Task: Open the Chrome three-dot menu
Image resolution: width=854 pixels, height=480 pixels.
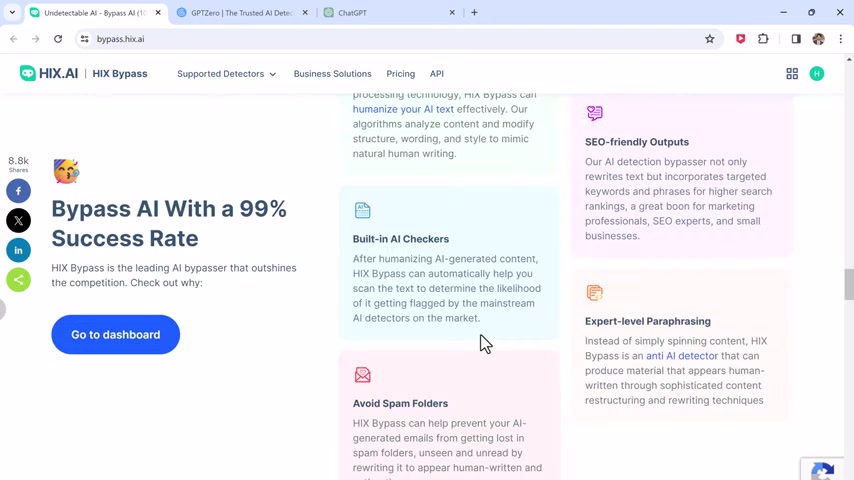Action: pos(840,39)
